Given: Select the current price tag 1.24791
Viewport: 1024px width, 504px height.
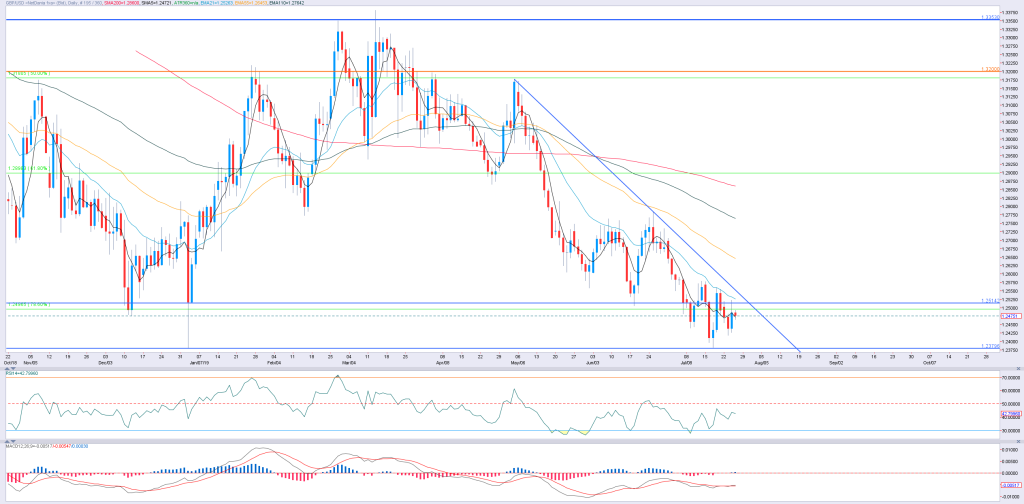Looking at the screenshot, I should 1009,316.
